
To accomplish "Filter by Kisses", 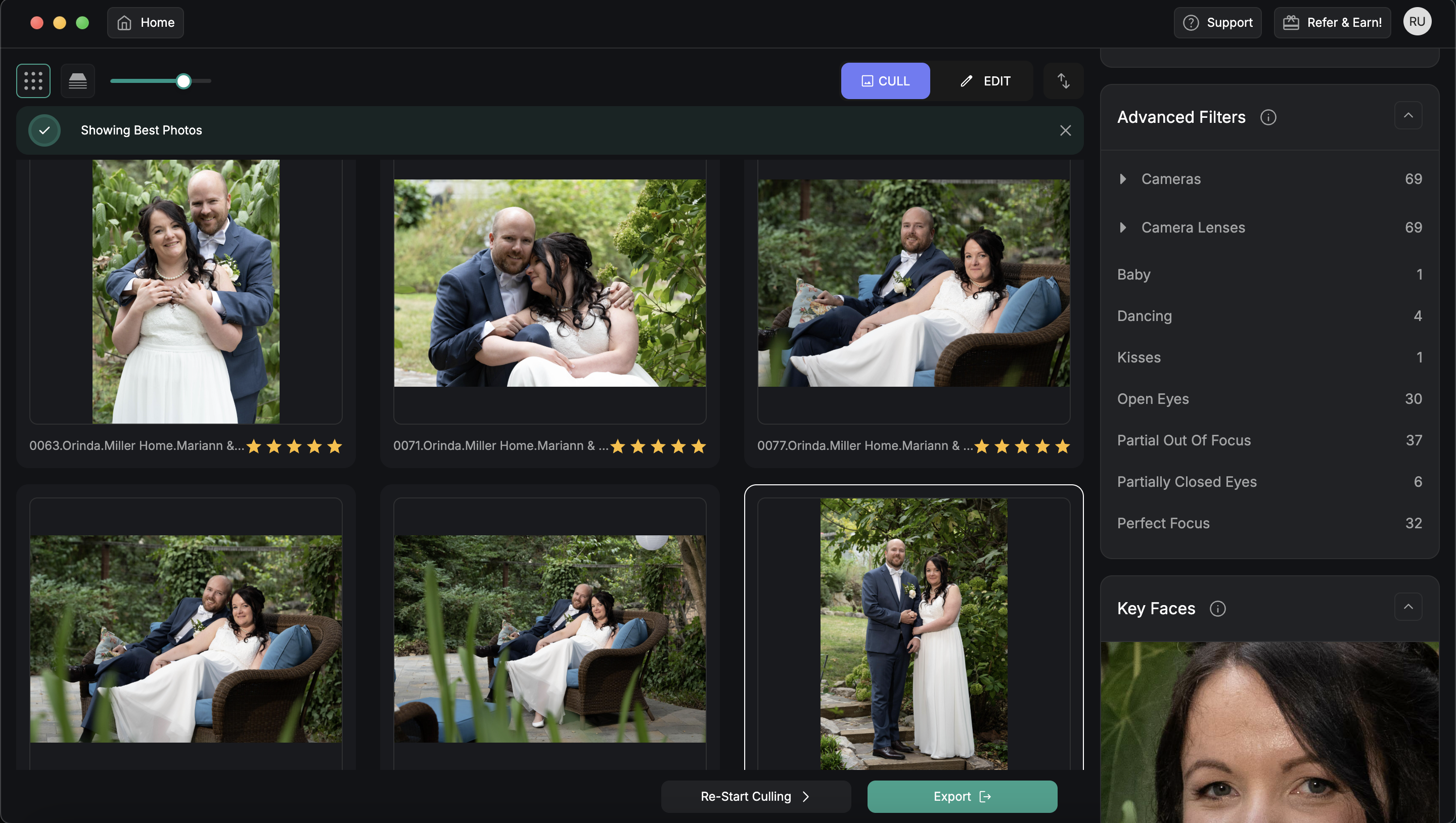I will coord(1269,358).
